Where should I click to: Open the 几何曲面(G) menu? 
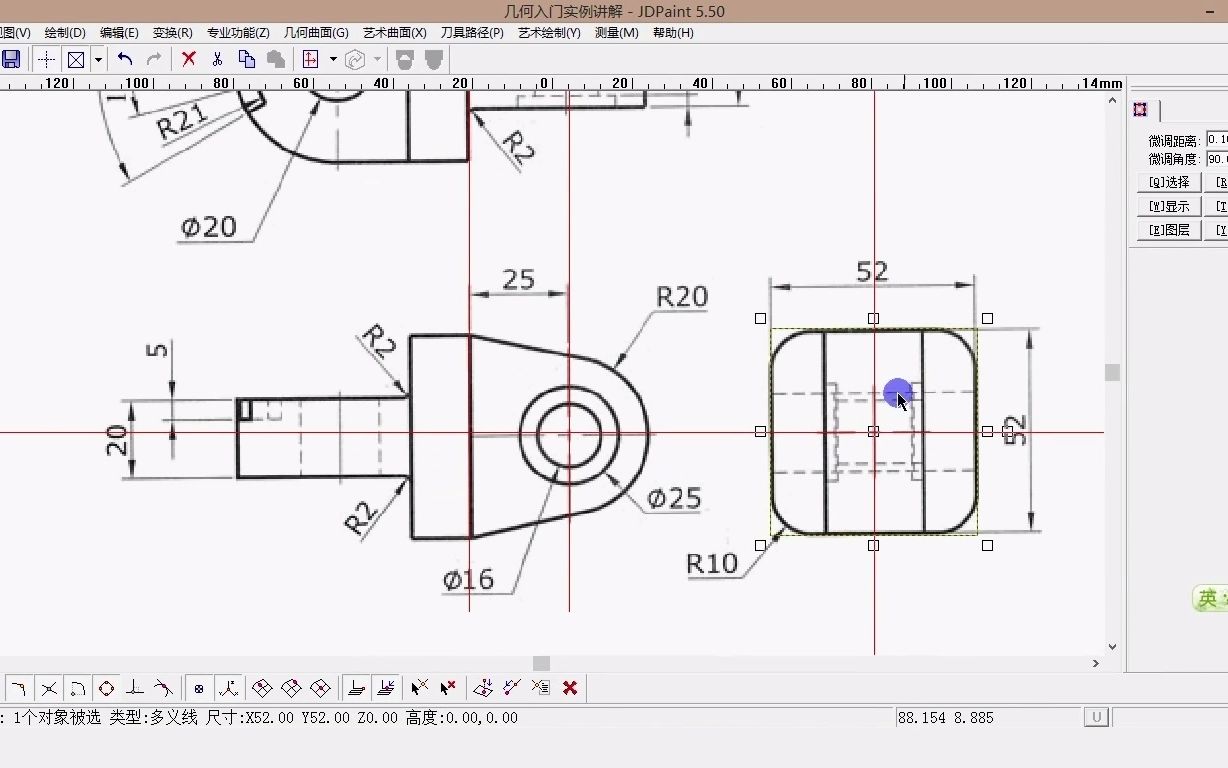(x=316, y=33)
